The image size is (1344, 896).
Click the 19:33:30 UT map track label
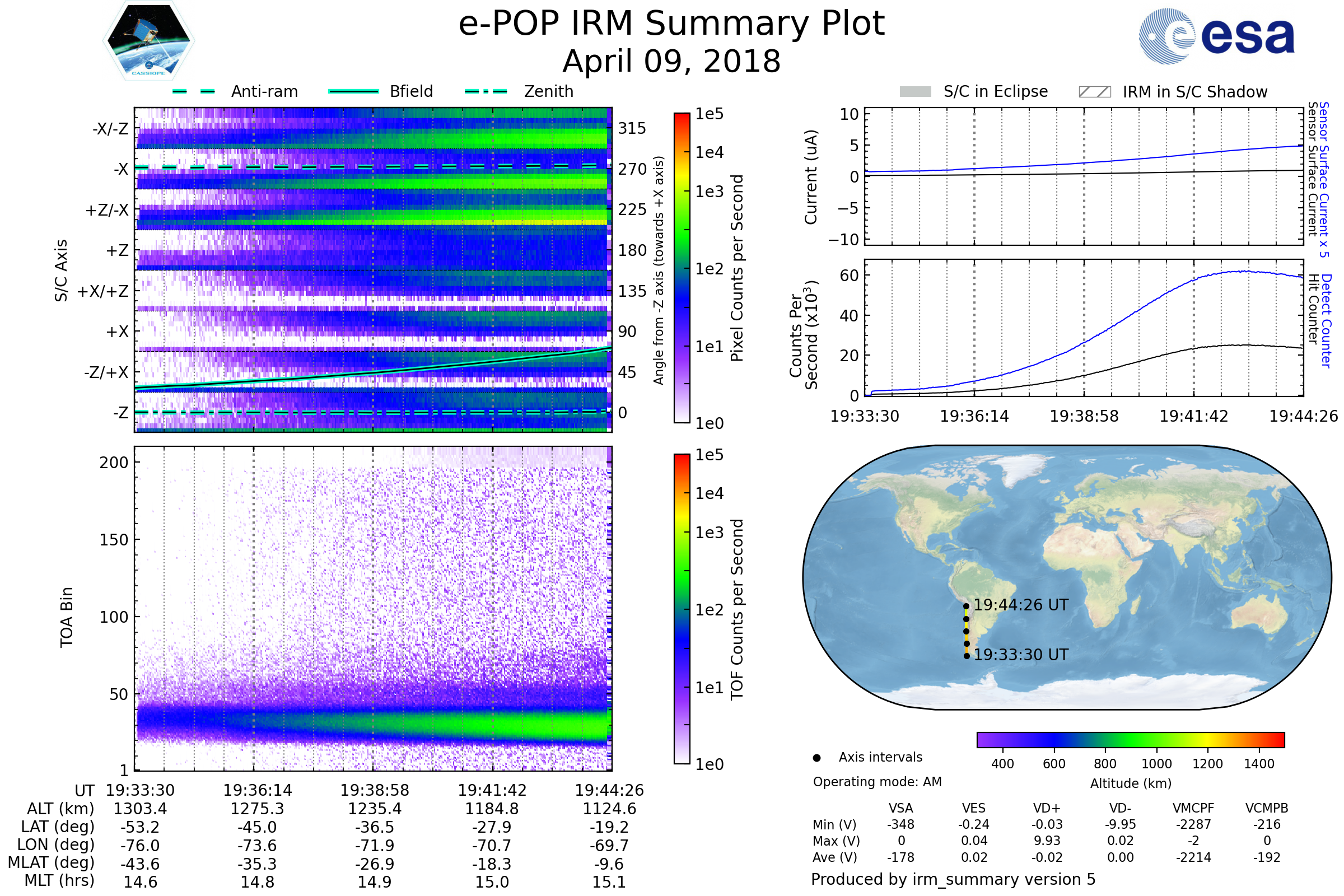tap(1020, 654)
